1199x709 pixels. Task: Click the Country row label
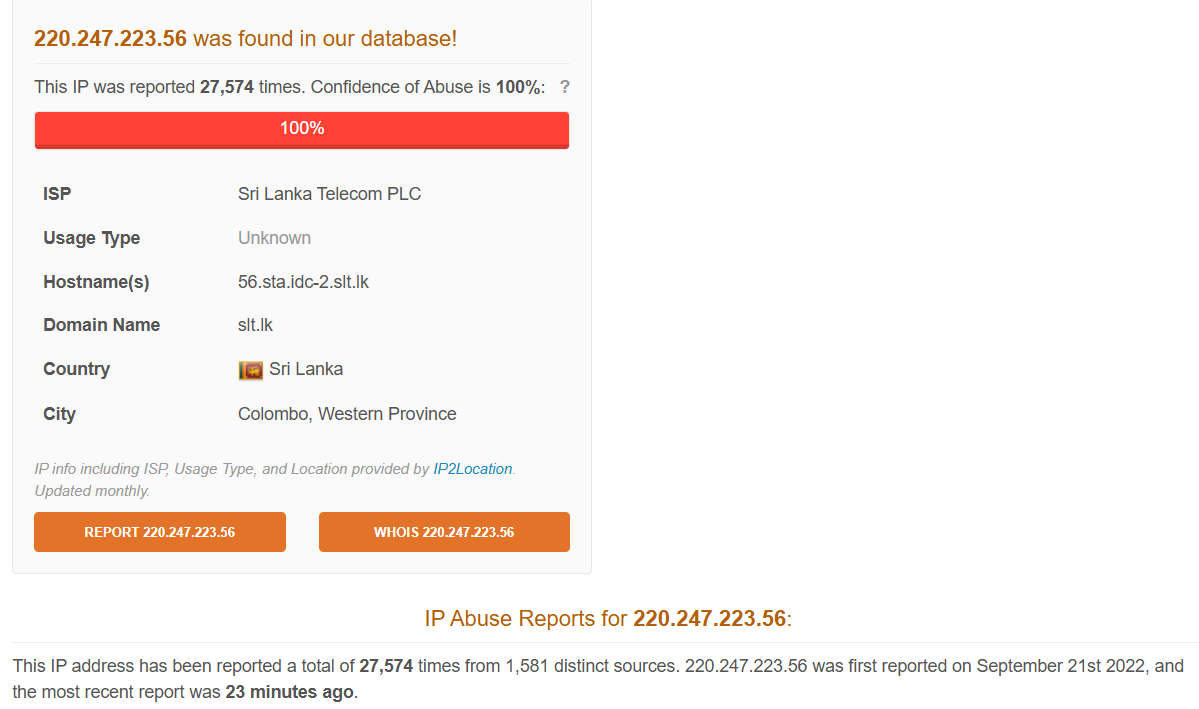[x=76, y=369]
